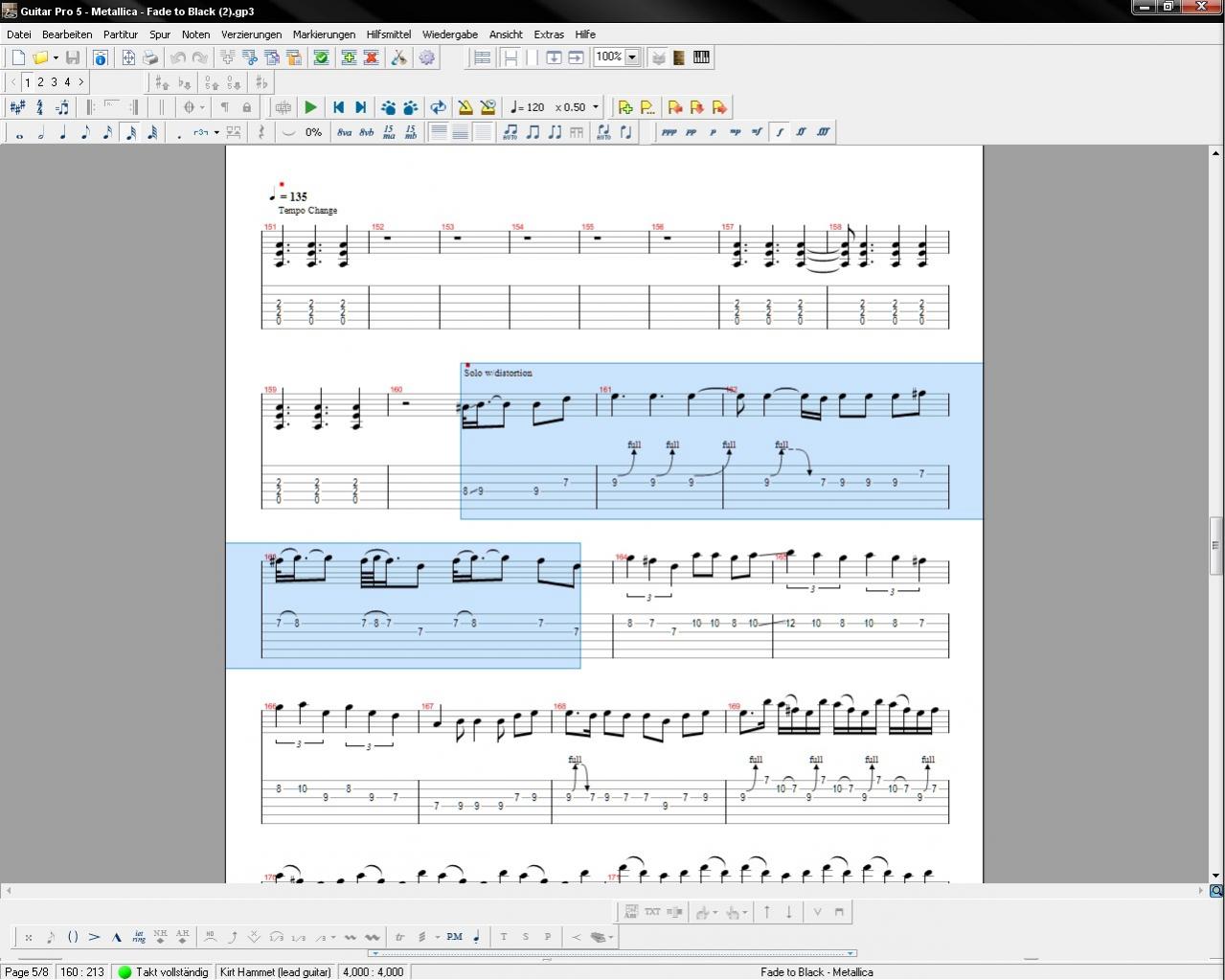Click the green checkmark bar-check icon
Image resolution: width=1225 pixels, height=980 pixels.
click(x=322, y=57)
